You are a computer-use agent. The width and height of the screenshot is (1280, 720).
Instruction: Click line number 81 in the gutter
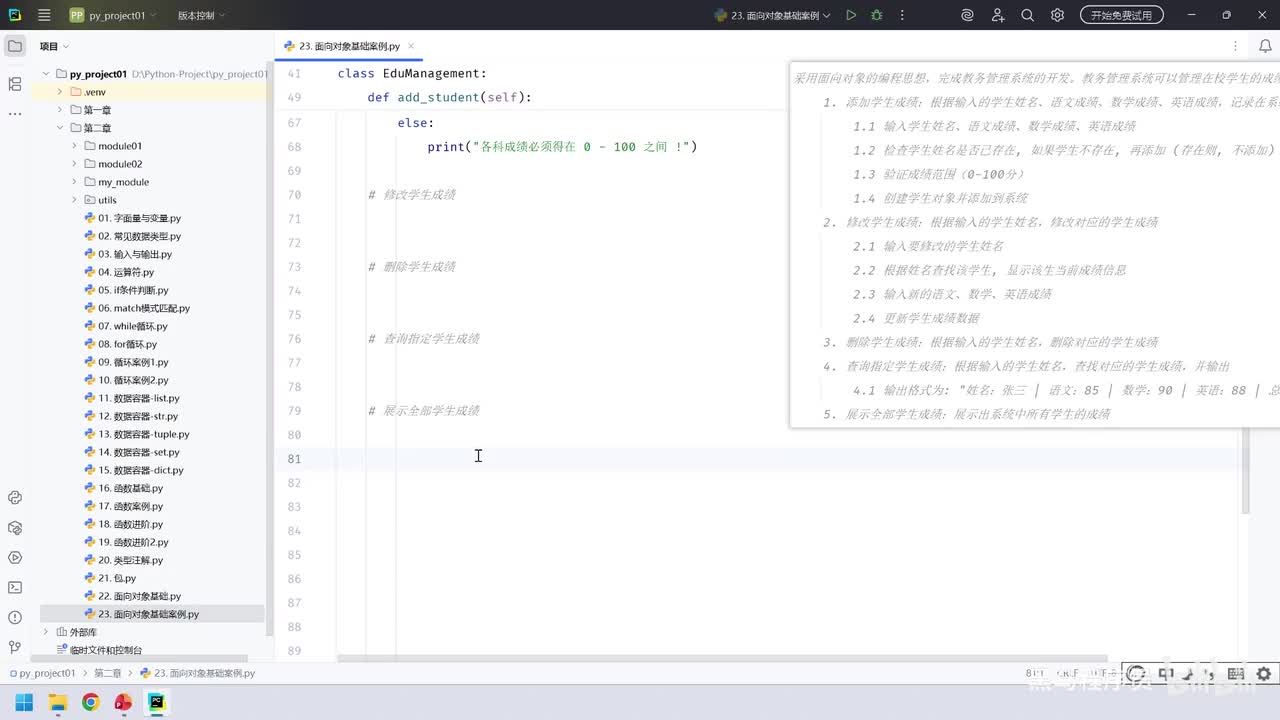(x=294, y=459)
